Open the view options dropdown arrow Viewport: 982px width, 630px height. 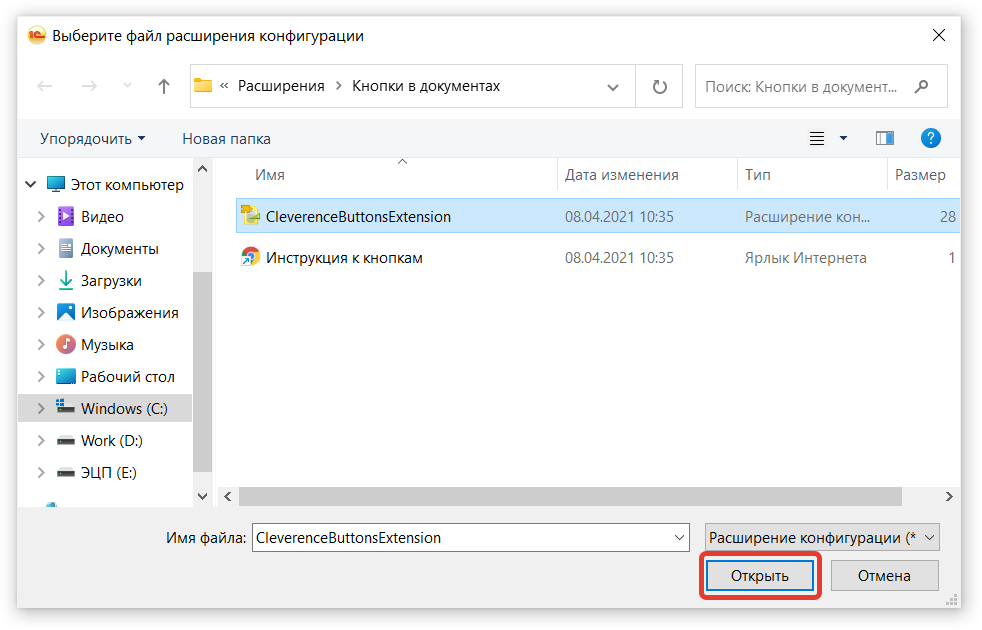click(843, 138)
